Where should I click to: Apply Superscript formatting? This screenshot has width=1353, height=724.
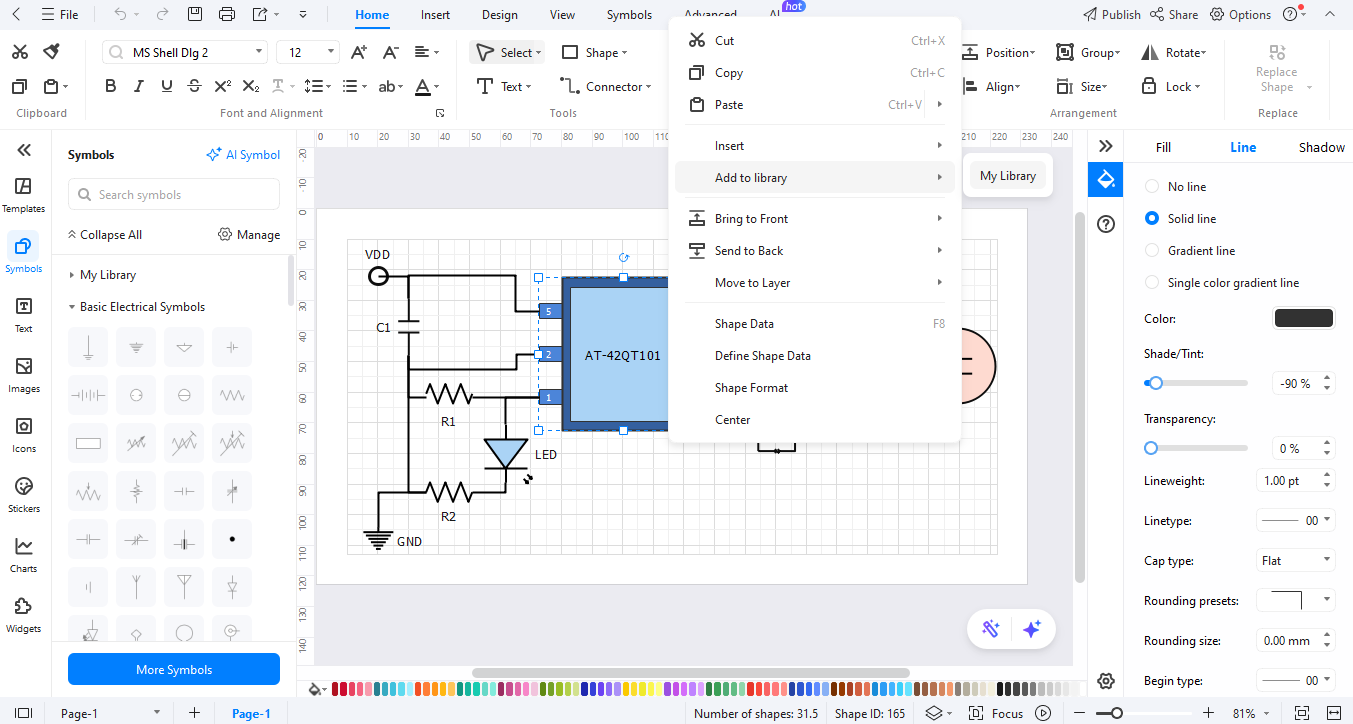[223, 87]
